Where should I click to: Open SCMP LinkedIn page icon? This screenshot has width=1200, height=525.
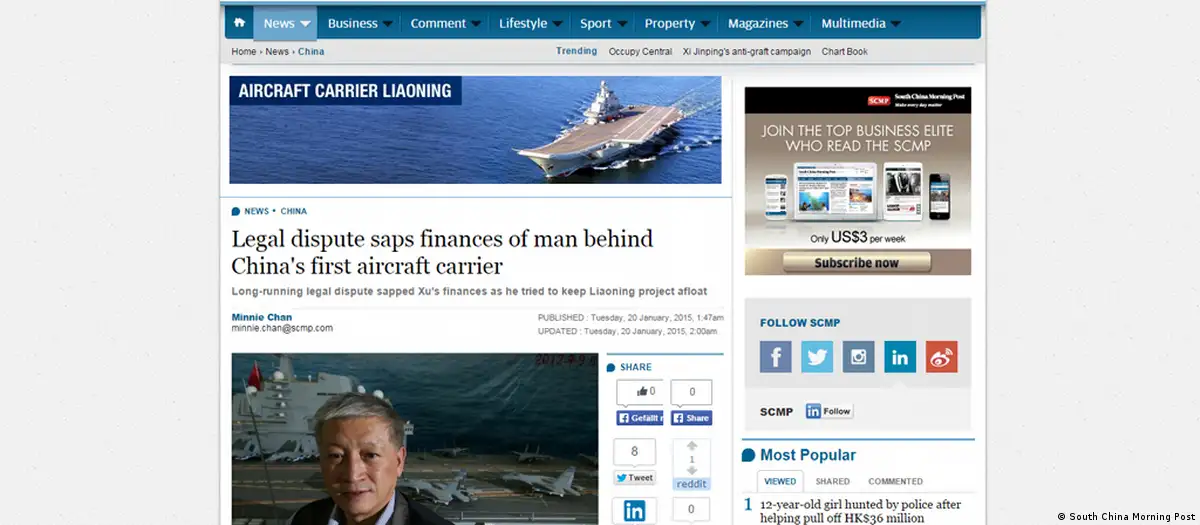pyautogui.click(x=900, y=357)
